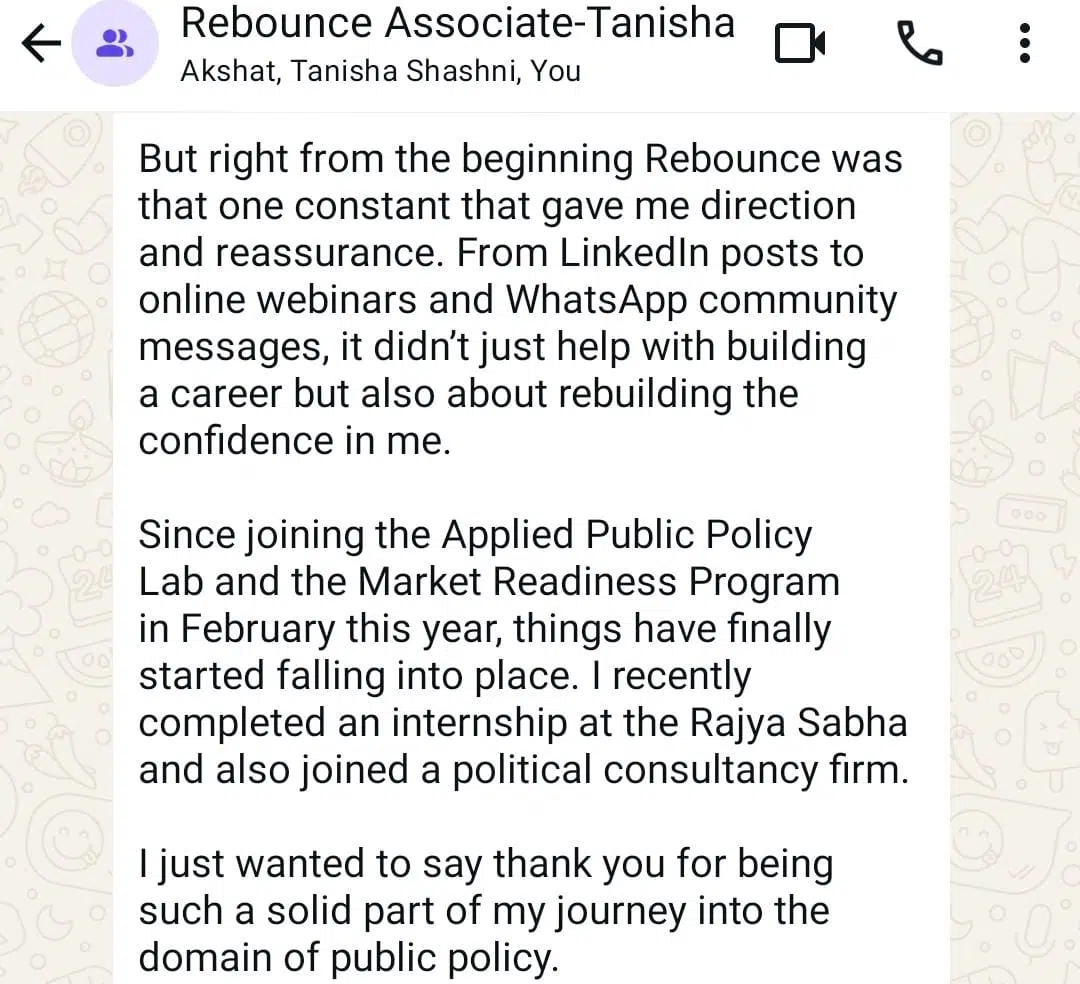Start a video call with the group
Screen dimensions: 1080x984
click(x=801, y=43)
